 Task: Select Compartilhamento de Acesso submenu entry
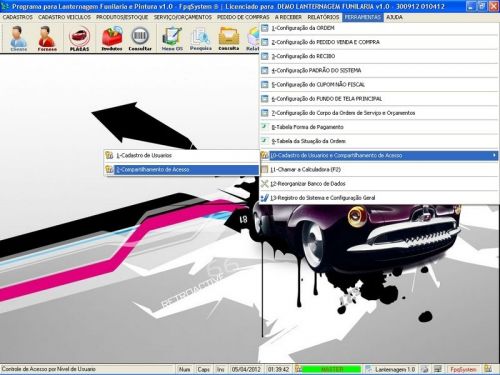182,170
